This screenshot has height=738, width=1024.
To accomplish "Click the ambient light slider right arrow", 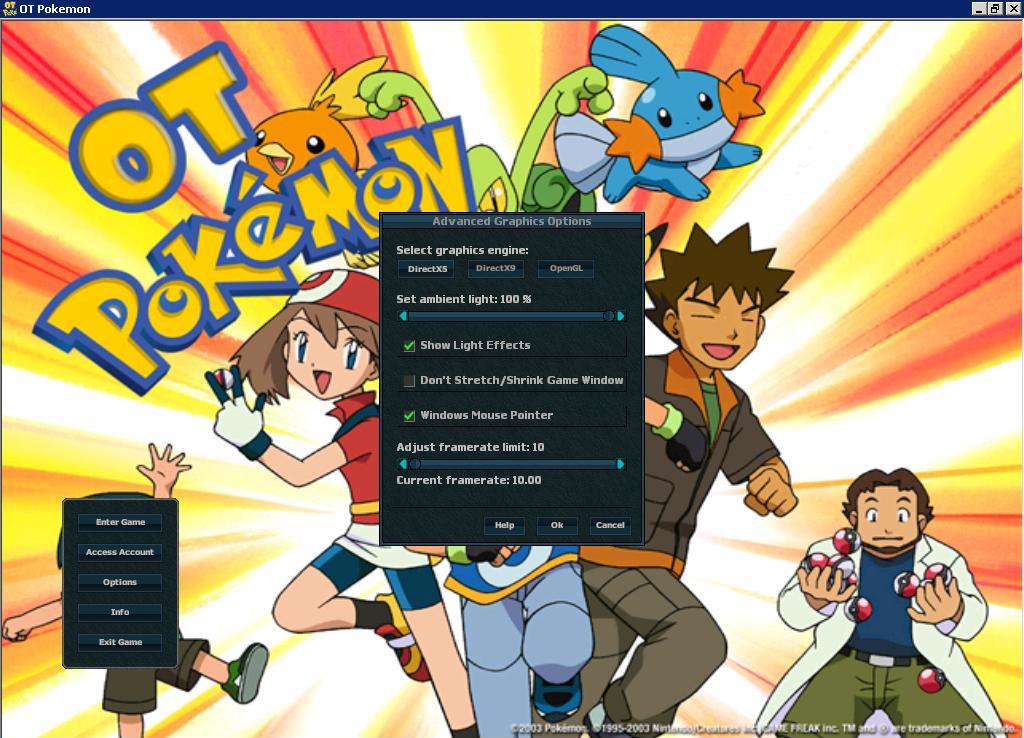I will click(621, 316).
